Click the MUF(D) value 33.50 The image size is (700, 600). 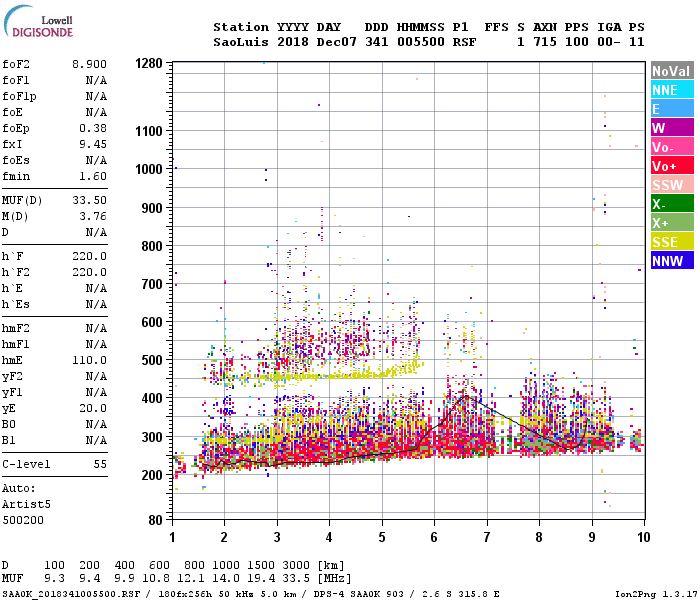pos(89,200)
